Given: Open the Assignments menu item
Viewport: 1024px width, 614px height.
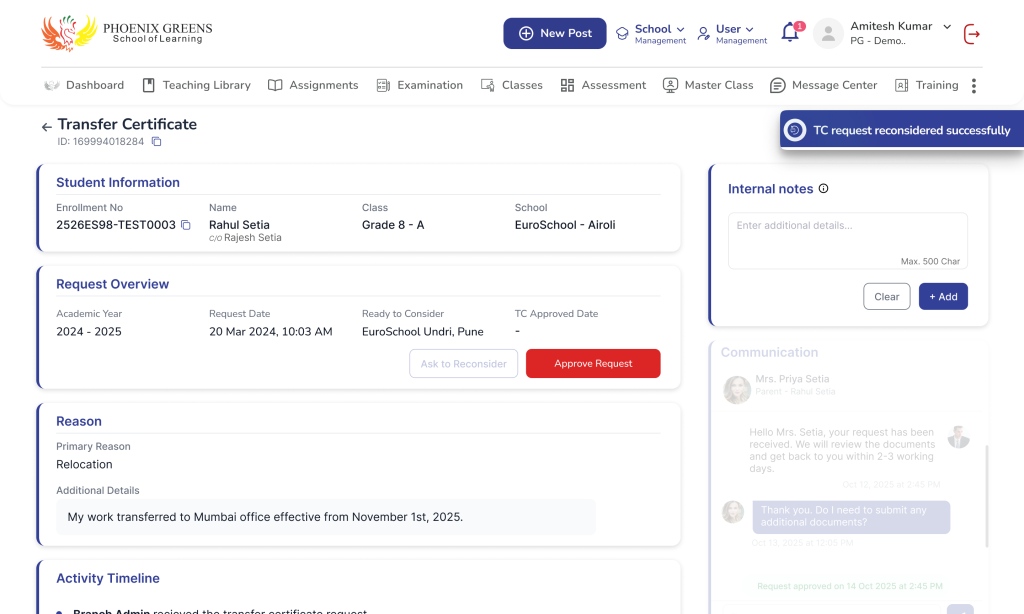Looking at the screenshot, I should pos(313,86).
